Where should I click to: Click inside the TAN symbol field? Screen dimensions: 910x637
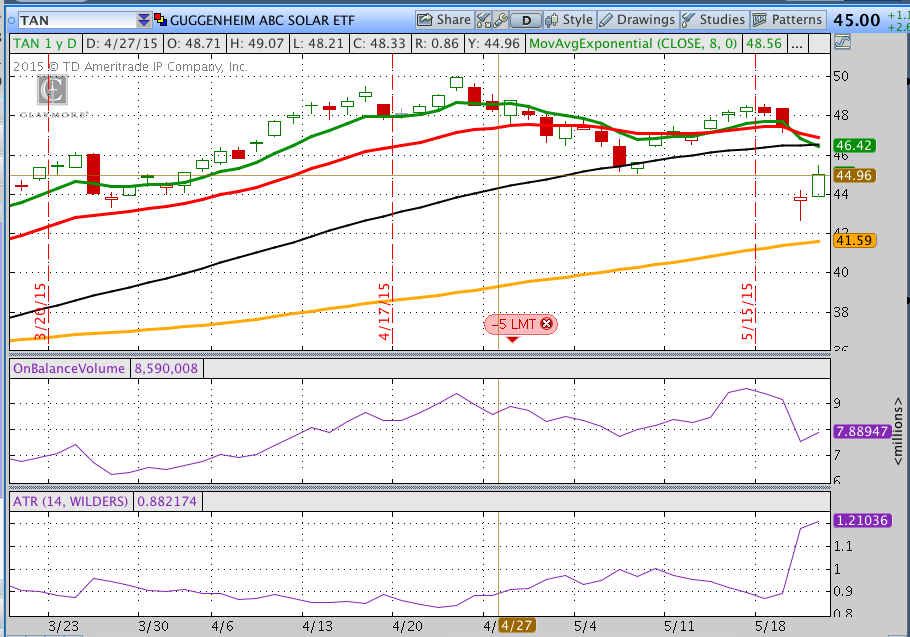coord(77,20)
